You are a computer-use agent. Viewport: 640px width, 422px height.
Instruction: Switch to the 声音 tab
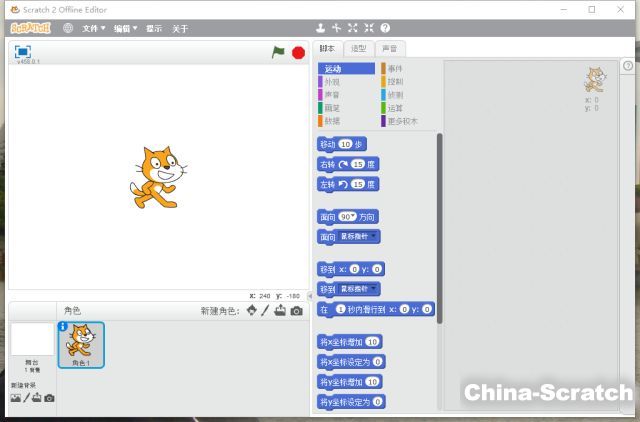coord(389,48)
